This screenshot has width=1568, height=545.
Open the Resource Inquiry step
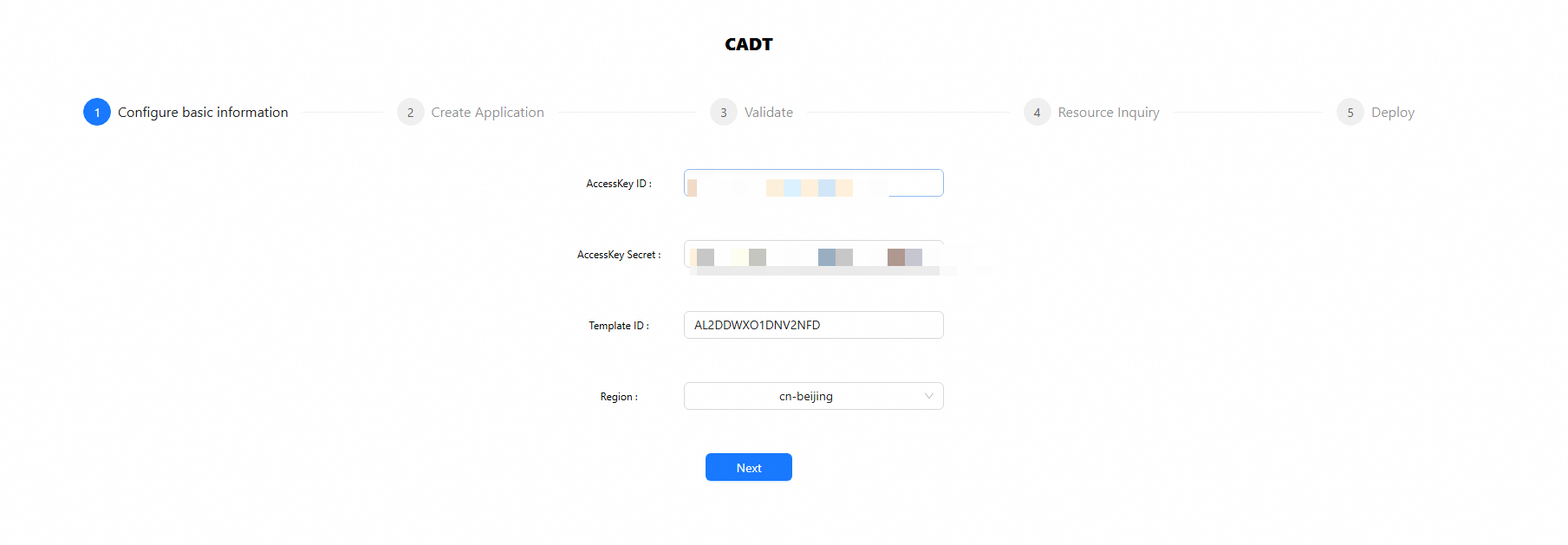click(1108, 113)
